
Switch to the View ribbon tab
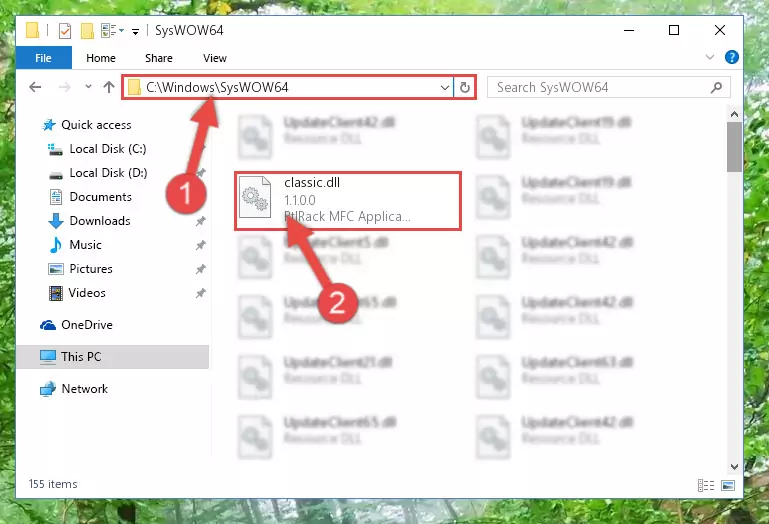click(x=215, y=58)
